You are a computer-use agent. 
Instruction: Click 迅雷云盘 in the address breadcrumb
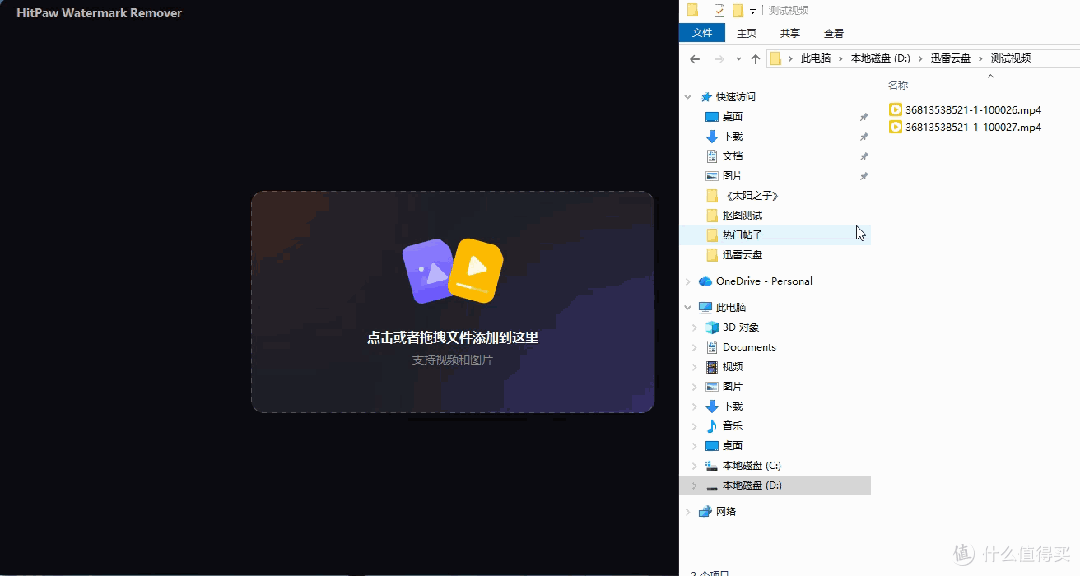951,58
